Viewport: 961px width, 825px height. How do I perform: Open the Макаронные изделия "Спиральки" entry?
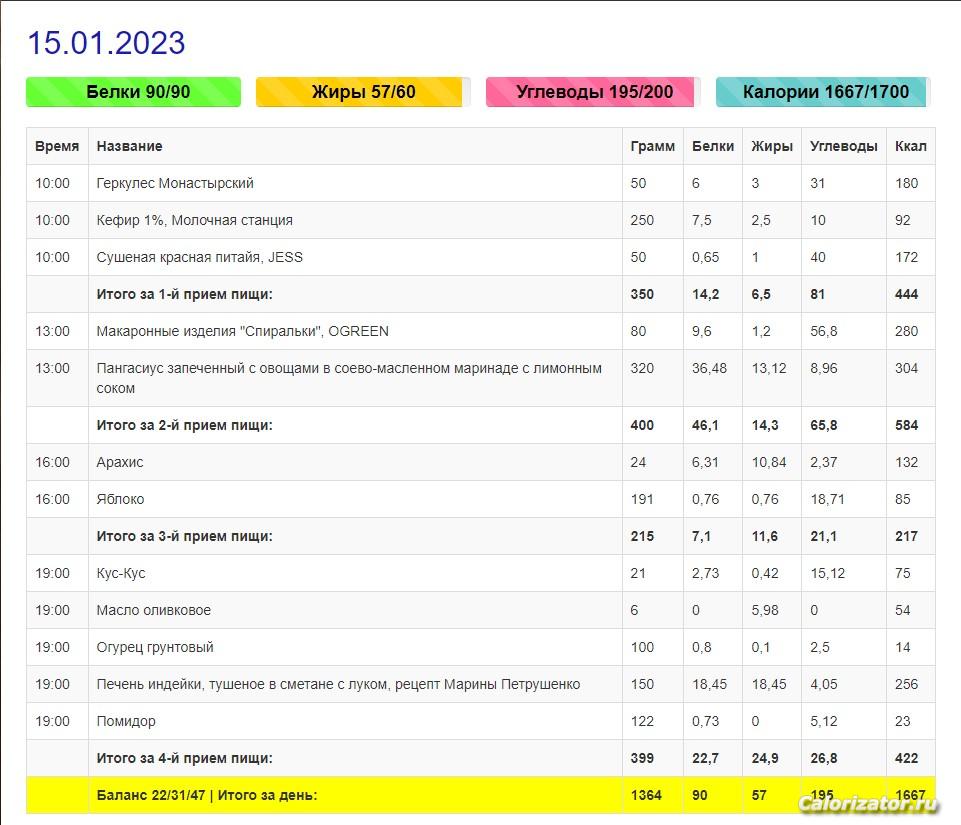click(242, 331)
